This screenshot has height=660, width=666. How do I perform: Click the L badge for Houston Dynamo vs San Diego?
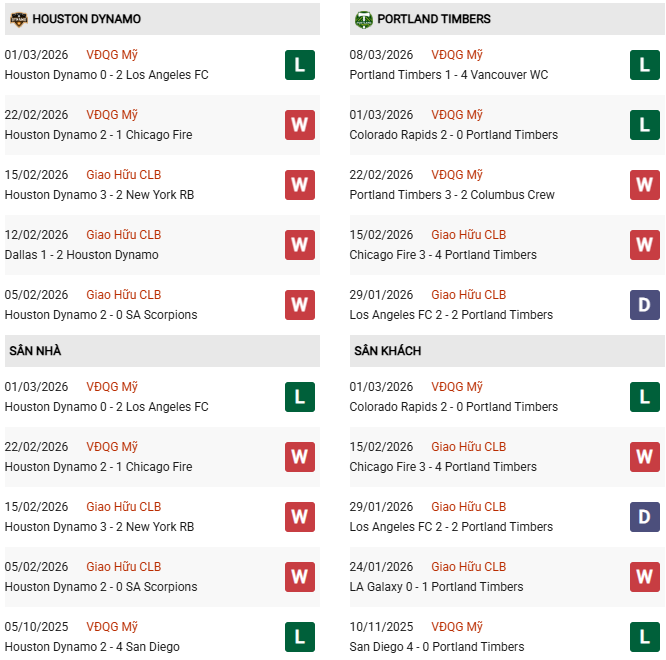pos(300,637)
